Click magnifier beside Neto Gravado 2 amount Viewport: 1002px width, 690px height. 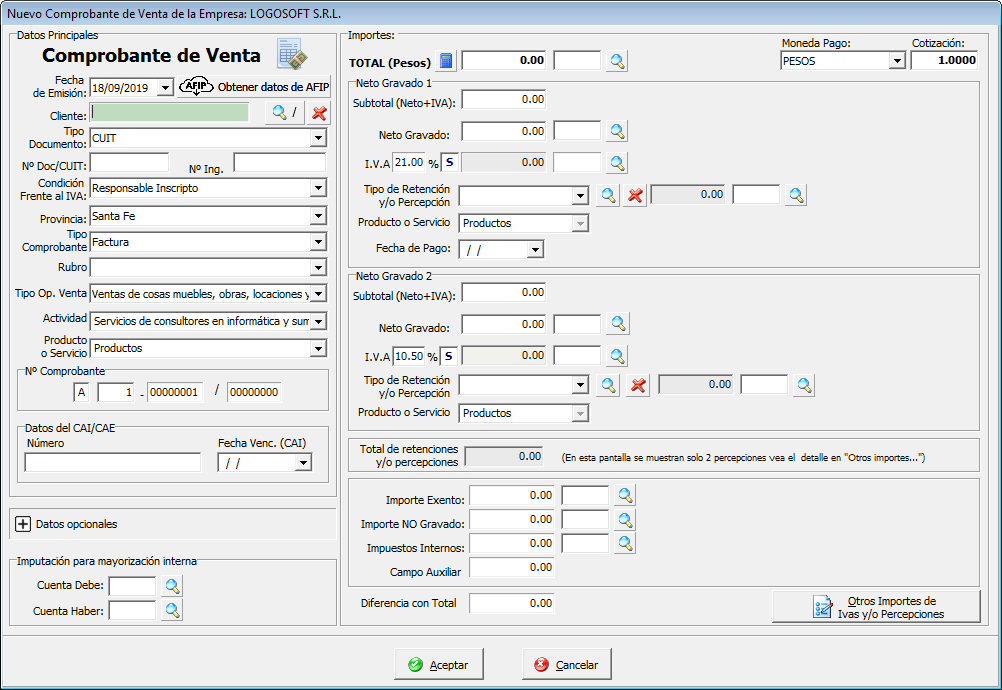[618, 323]
